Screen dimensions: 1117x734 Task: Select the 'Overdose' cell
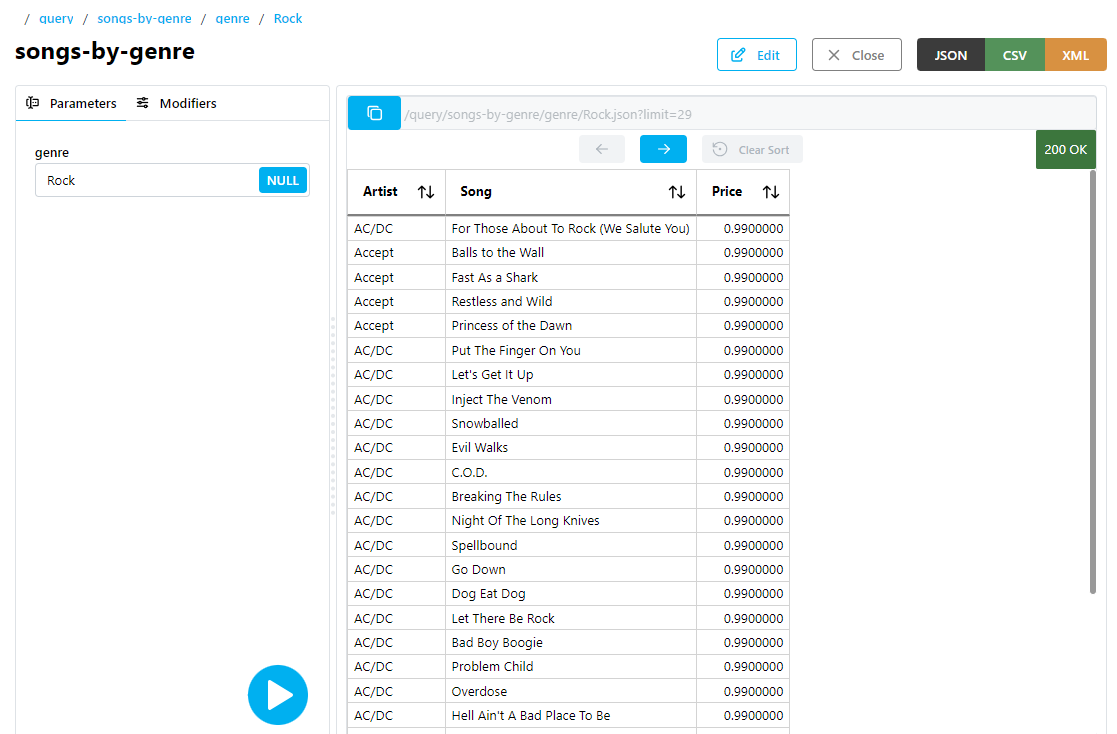[x=571, y=691]
